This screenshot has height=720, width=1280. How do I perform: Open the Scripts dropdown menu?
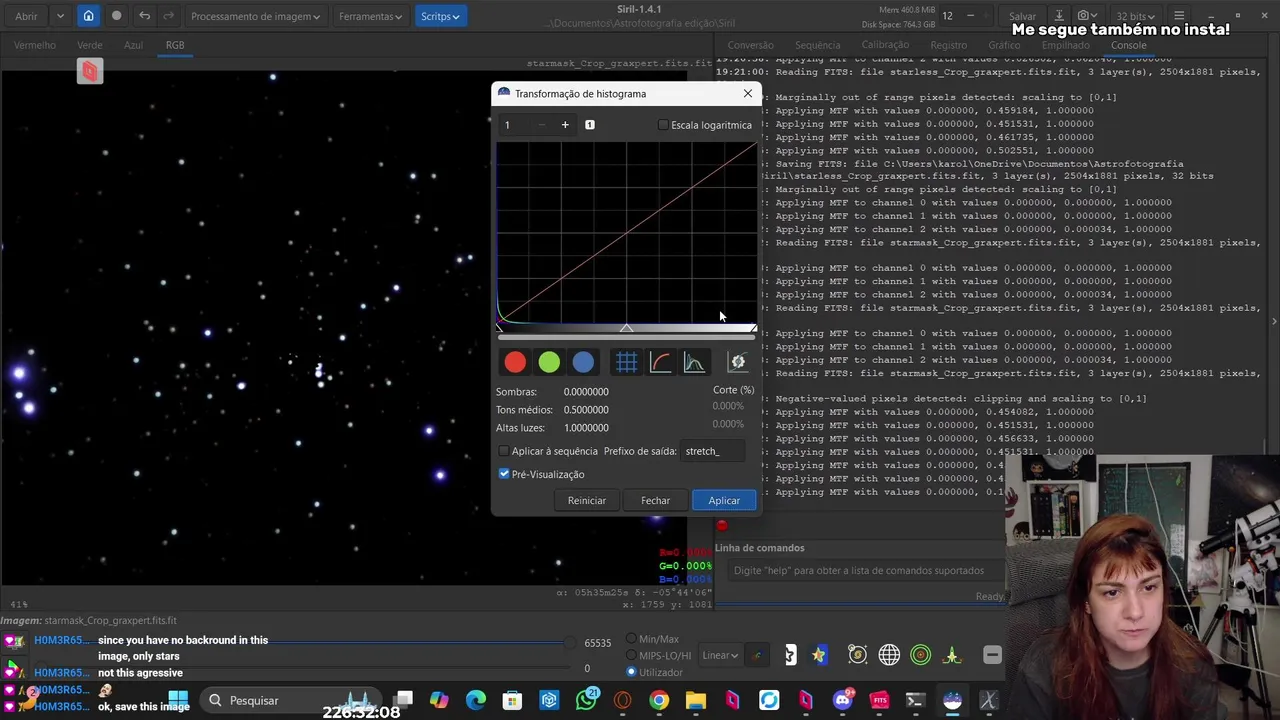(x=440, y=16)
